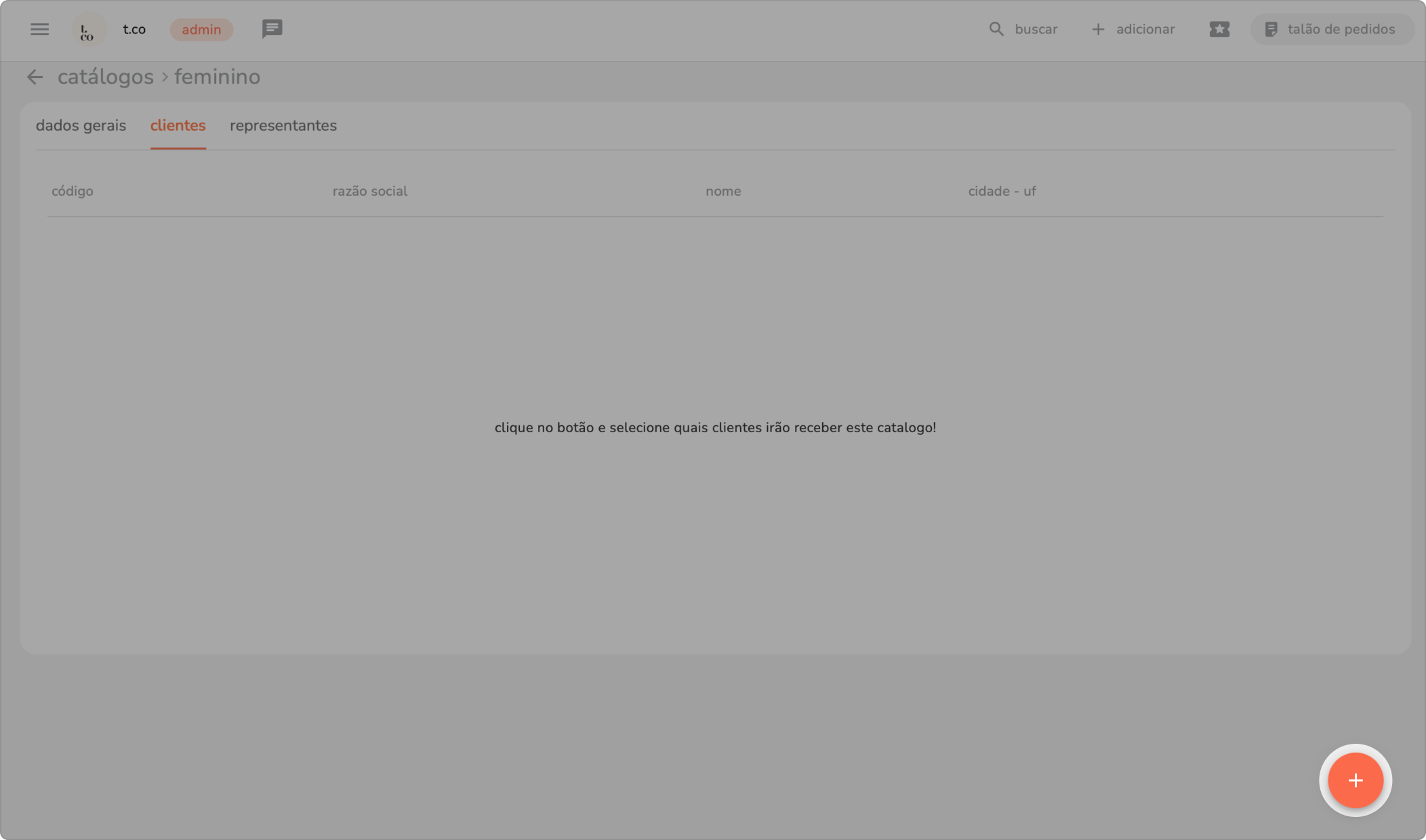Open the representantes tab
Viewport: 1426px width, 840px height.
(283, 126)
